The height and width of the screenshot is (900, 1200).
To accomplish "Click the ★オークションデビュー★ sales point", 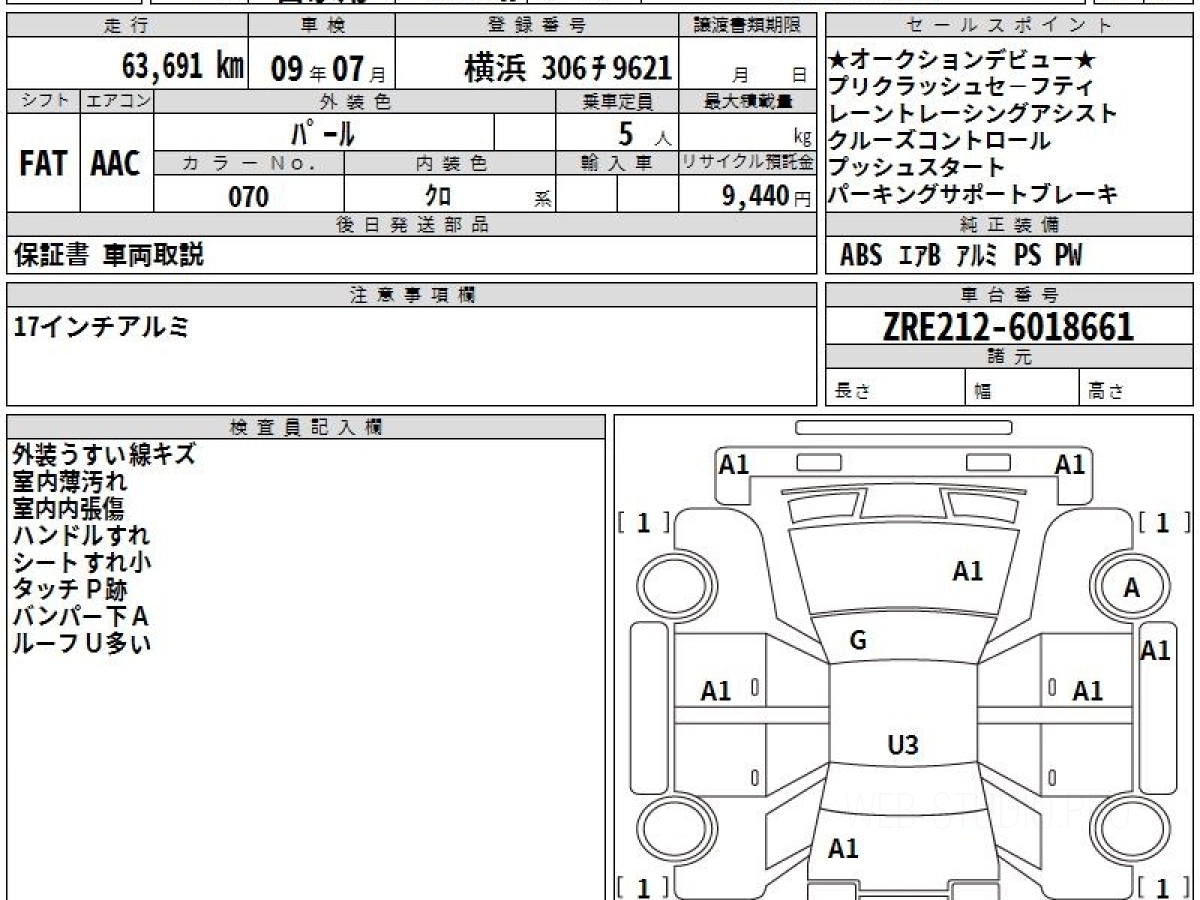I will [x=963, y=60].
